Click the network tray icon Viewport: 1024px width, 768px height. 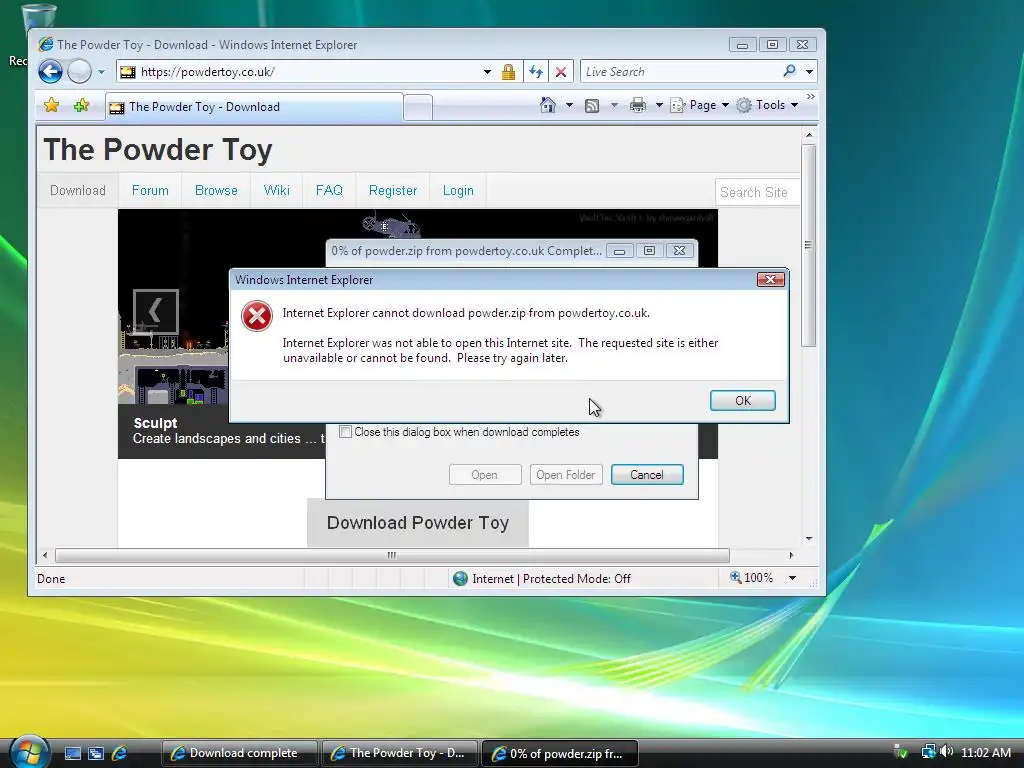pyautogui.click(x=928, y=752)
